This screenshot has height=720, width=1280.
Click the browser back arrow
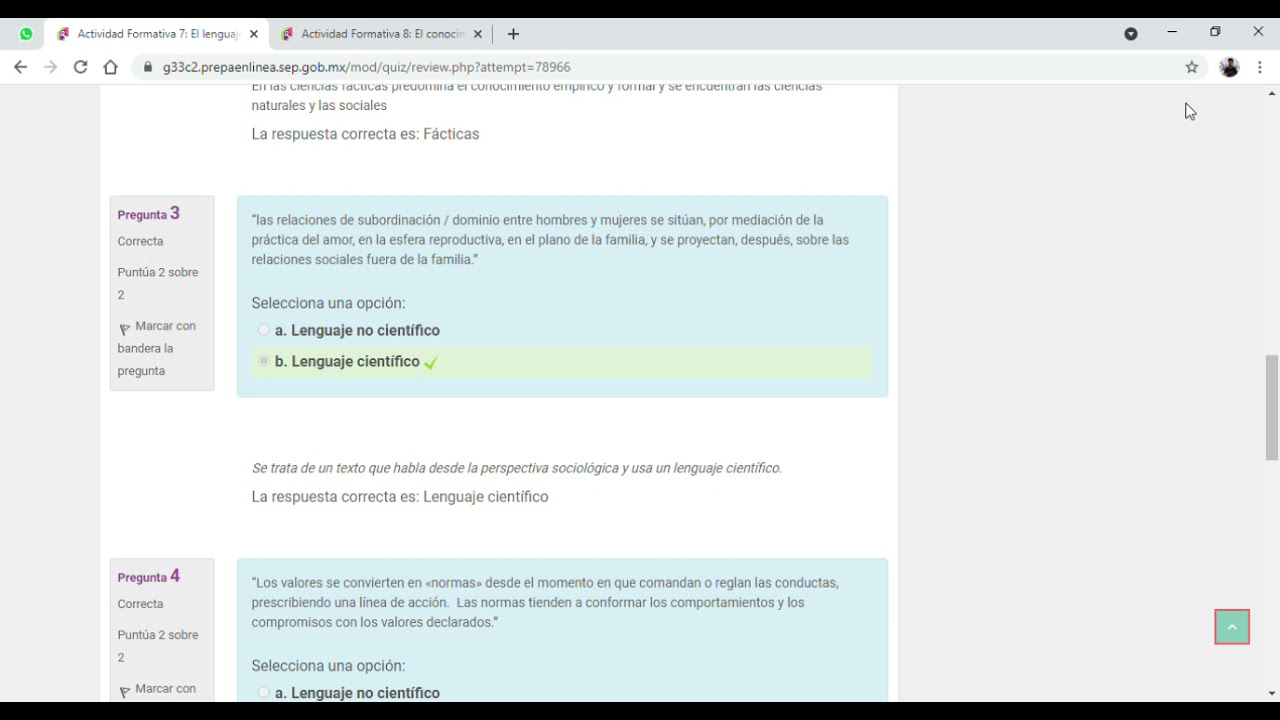[20, 67]
